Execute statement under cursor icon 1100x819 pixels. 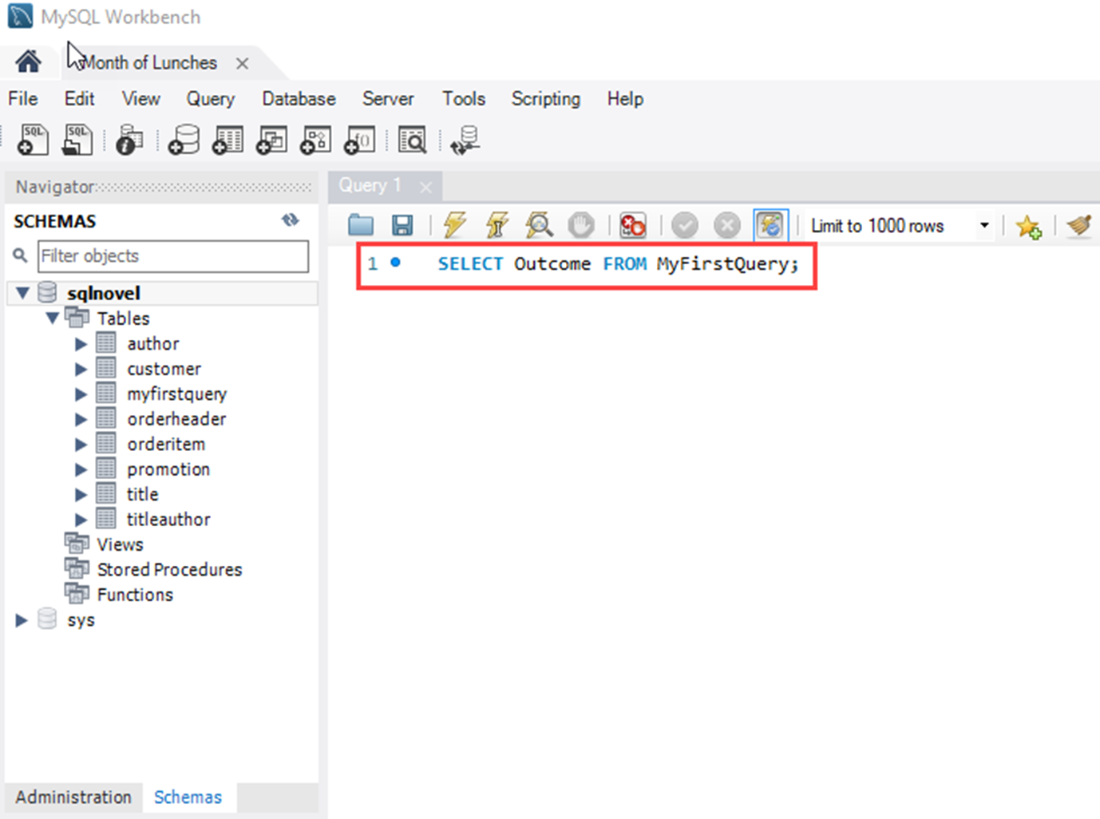coord(497,225)
